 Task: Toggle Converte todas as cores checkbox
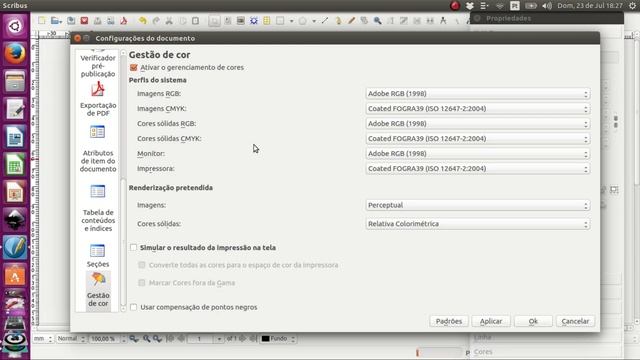coord(142,265)
